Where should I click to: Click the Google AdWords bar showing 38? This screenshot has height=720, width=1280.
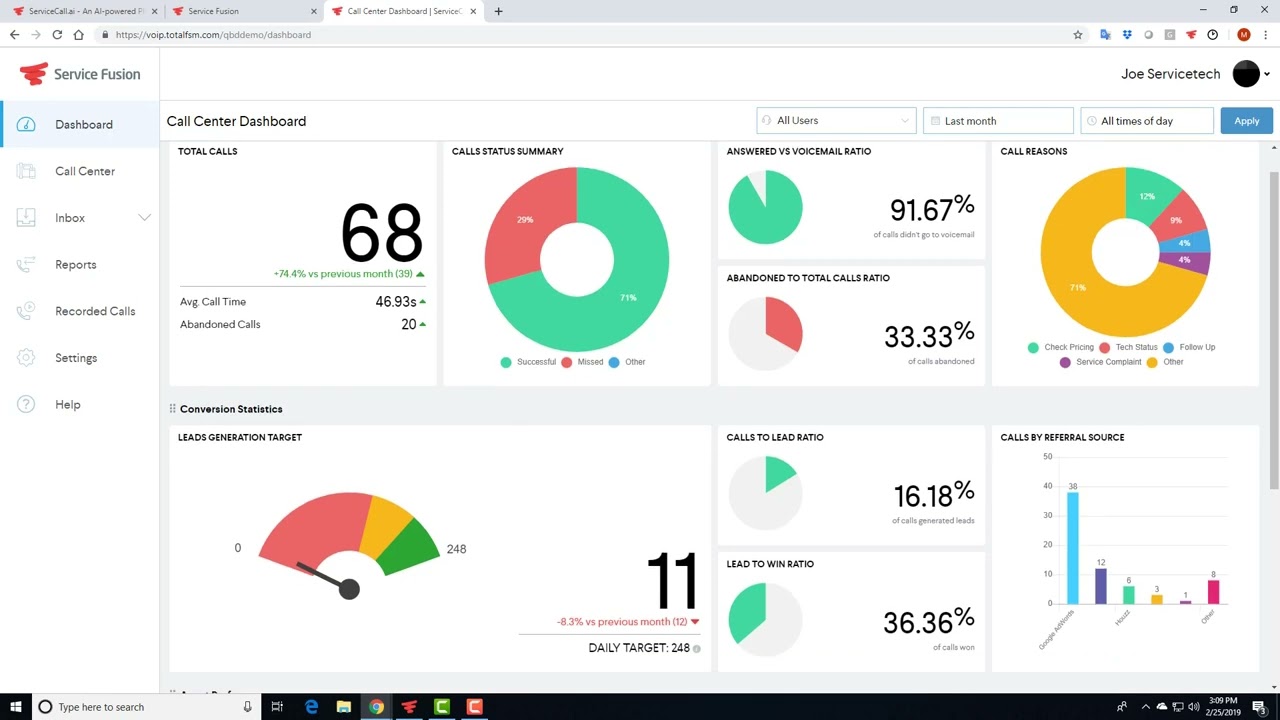click(1072, 548)
